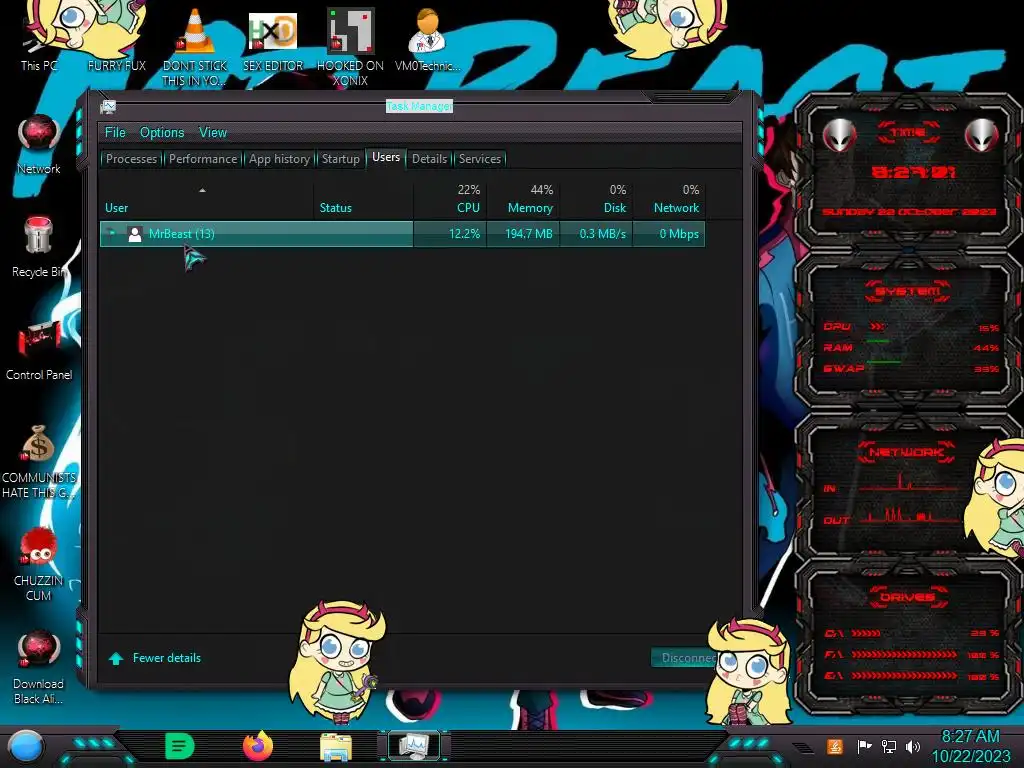
Task: Launch Firefox from the taskbar
Action: click(x=258, y=746)
